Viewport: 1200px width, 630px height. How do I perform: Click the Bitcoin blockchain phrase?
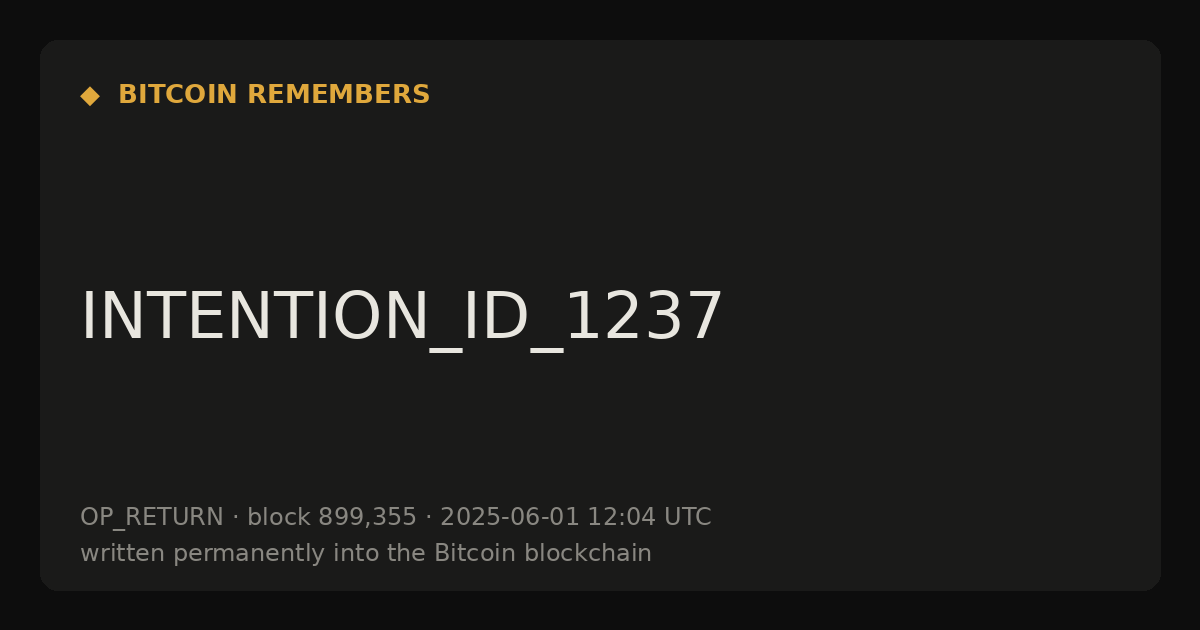click(x=543, y=553)
